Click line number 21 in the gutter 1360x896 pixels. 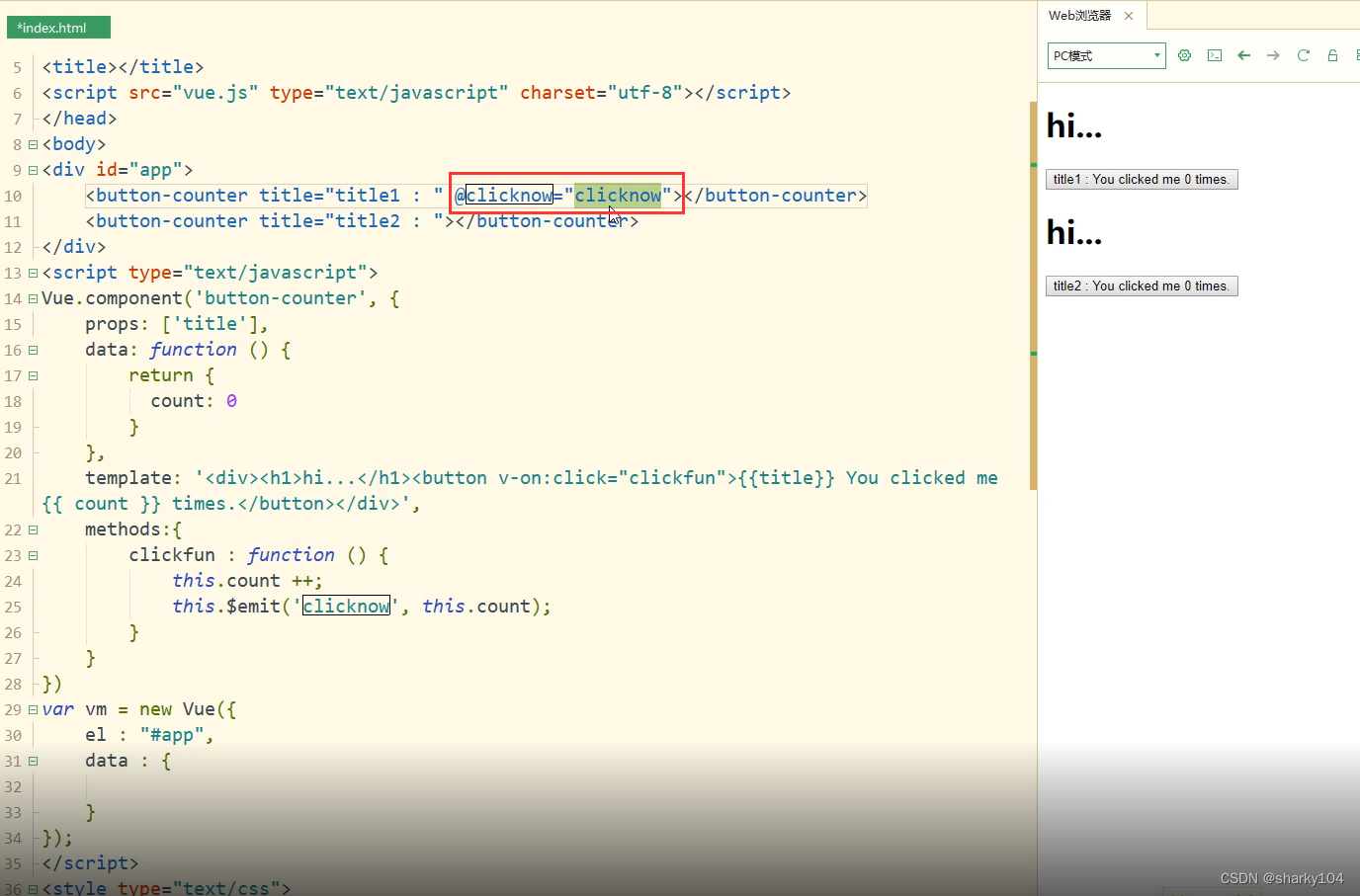13,478
